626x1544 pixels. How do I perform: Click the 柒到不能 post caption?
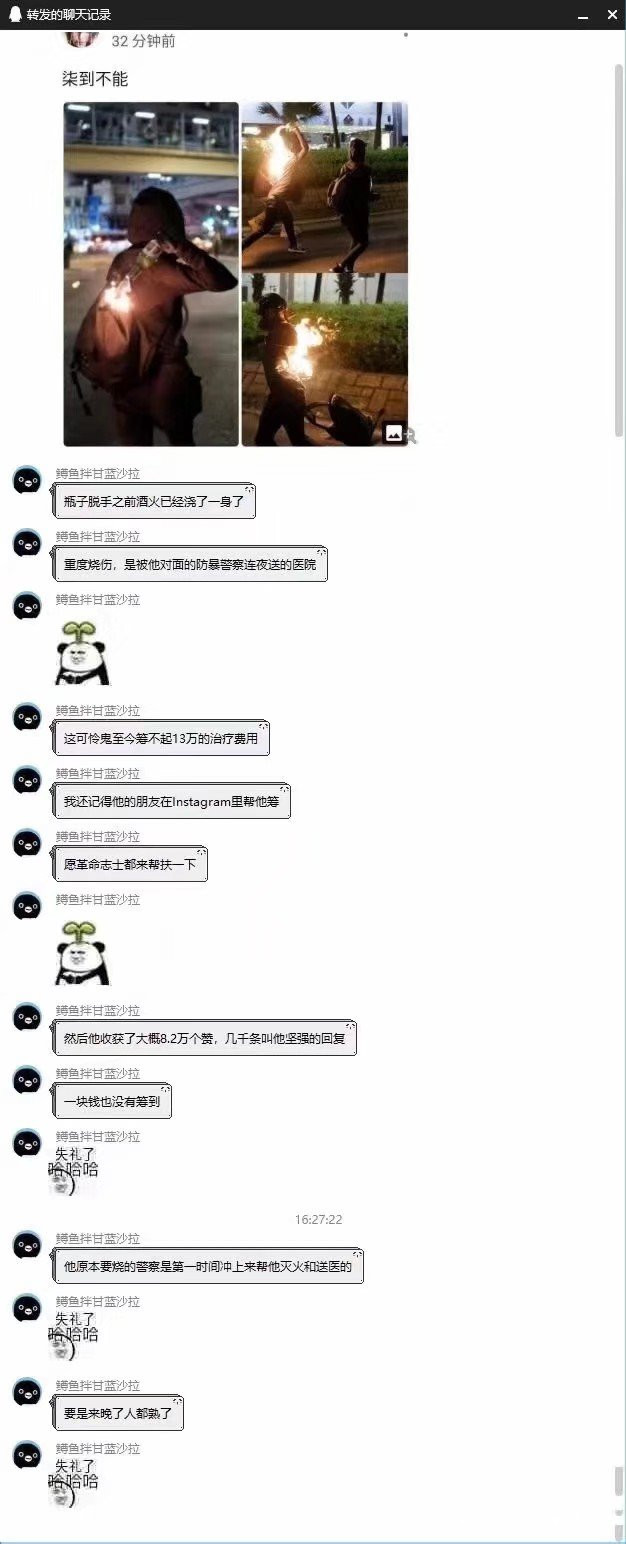pyautogui.click(x=95, y=78)
